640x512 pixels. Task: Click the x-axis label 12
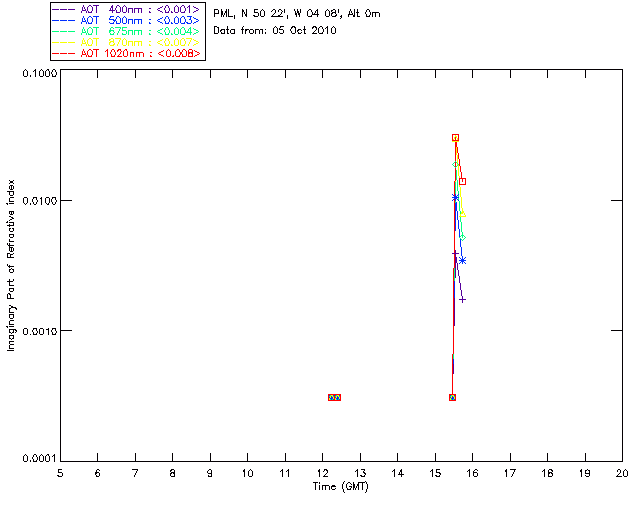[x=322, y=473]
